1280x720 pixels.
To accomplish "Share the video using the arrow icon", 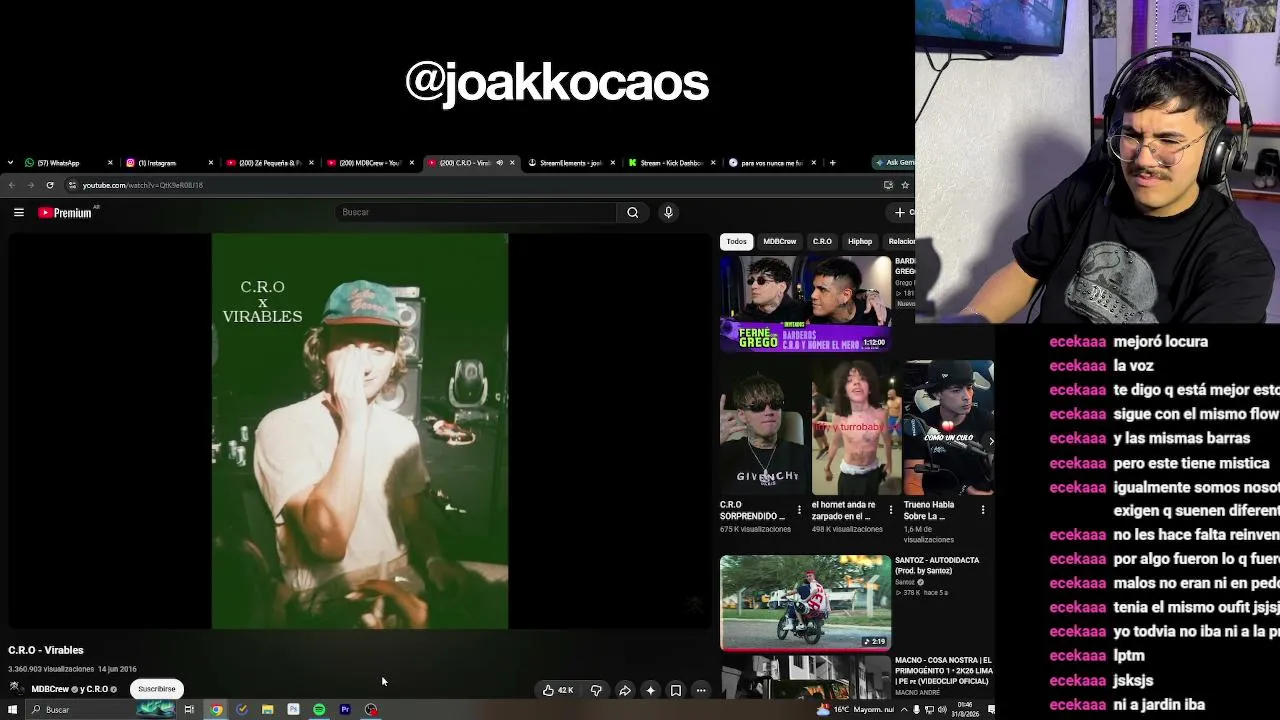I will [x=624, y=690].
